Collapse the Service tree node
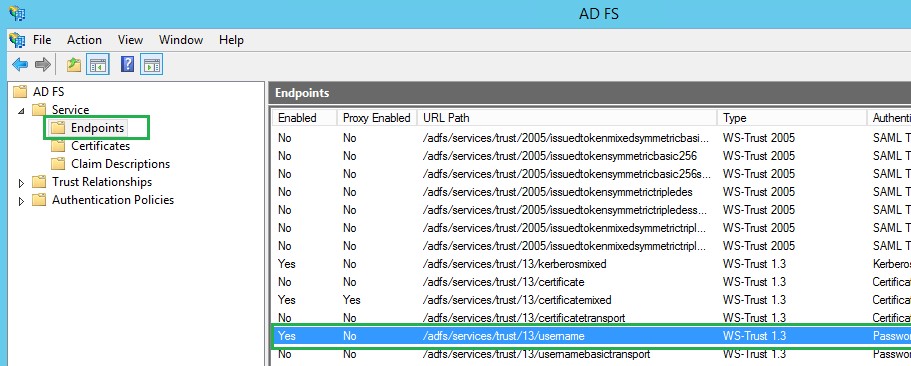Viewport: 911px width, 366px height. tap(21, 110)
